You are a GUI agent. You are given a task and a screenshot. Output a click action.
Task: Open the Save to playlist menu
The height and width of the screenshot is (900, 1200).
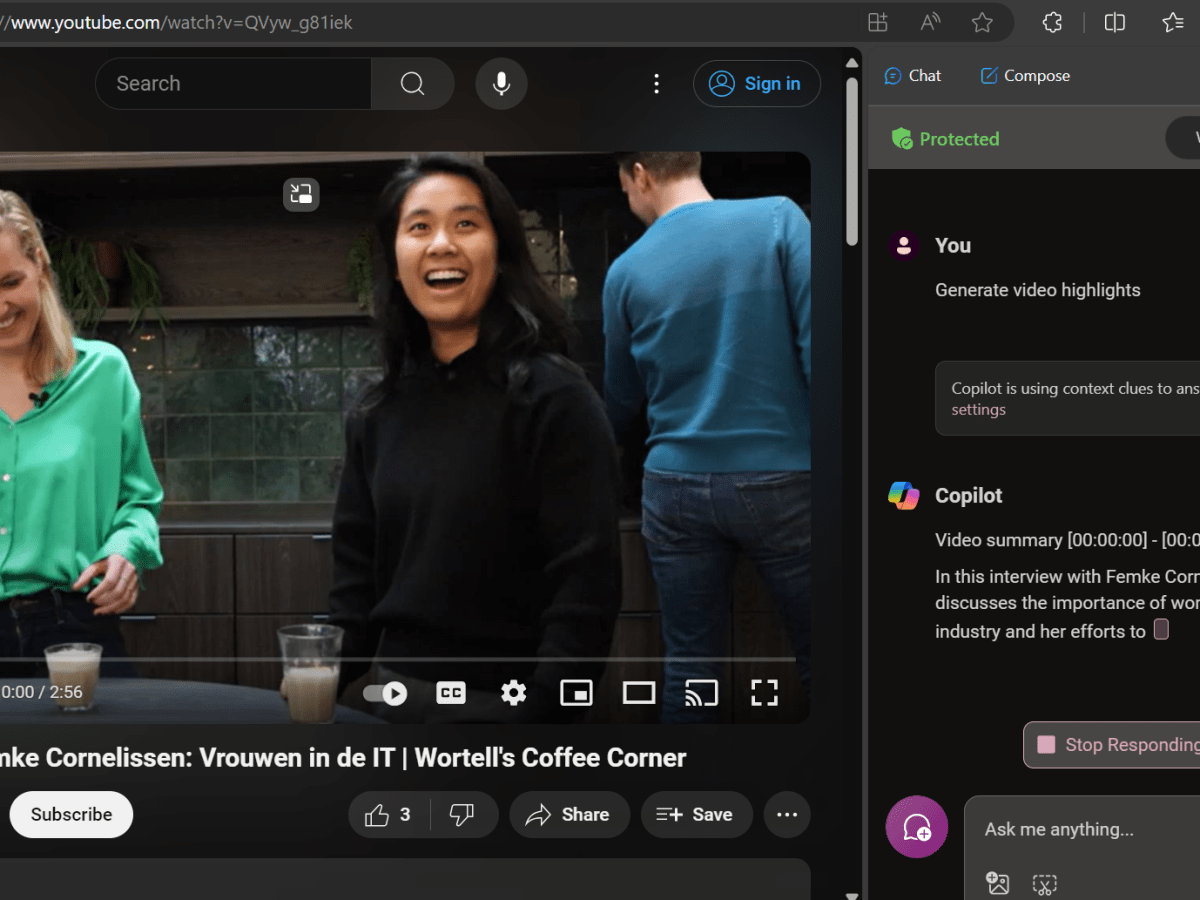(696, 814)
